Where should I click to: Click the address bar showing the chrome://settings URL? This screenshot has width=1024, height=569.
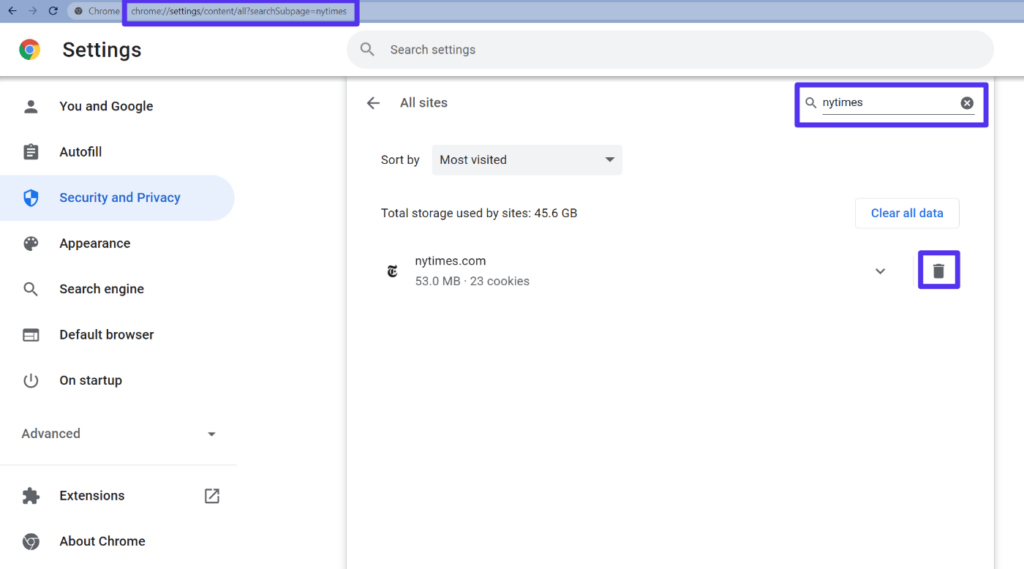tap(239, 11)
